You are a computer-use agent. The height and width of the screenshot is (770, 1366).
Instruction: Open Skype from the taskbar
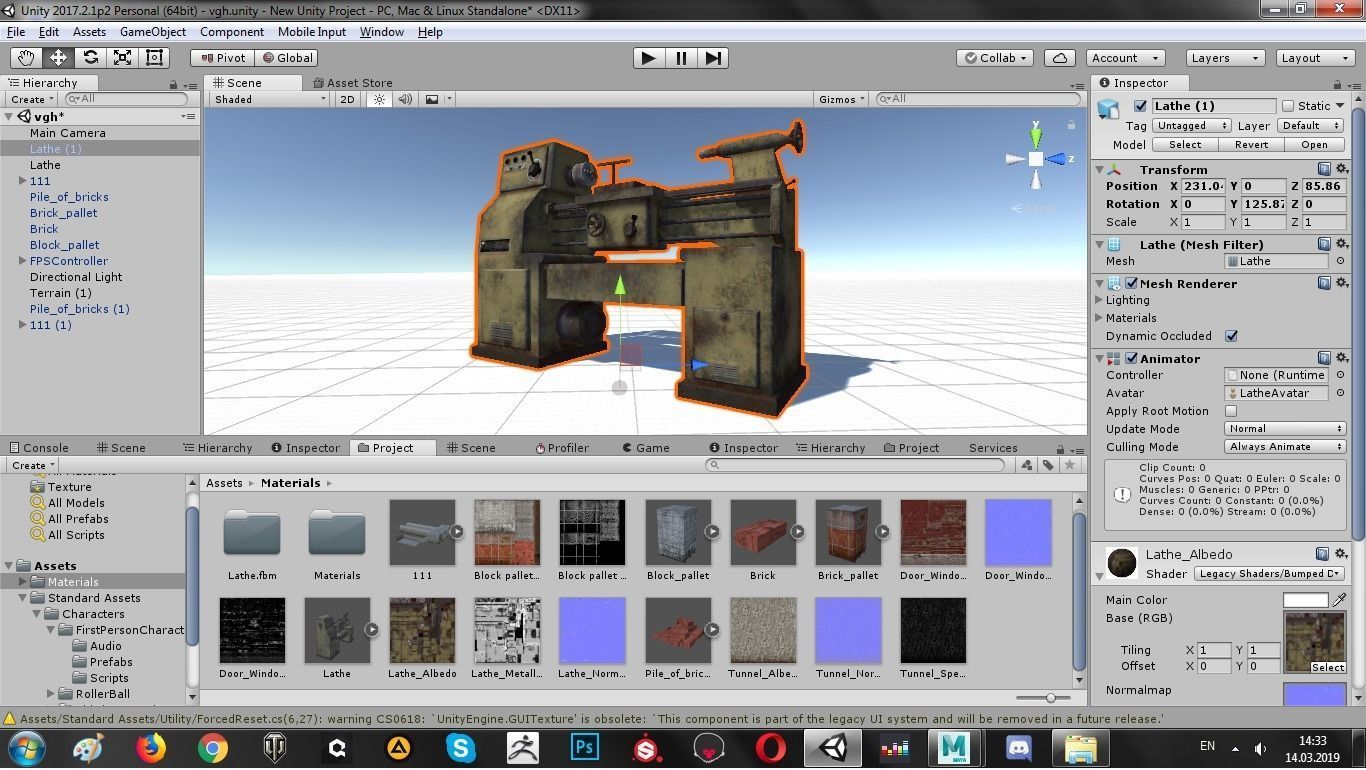point(461,748)
